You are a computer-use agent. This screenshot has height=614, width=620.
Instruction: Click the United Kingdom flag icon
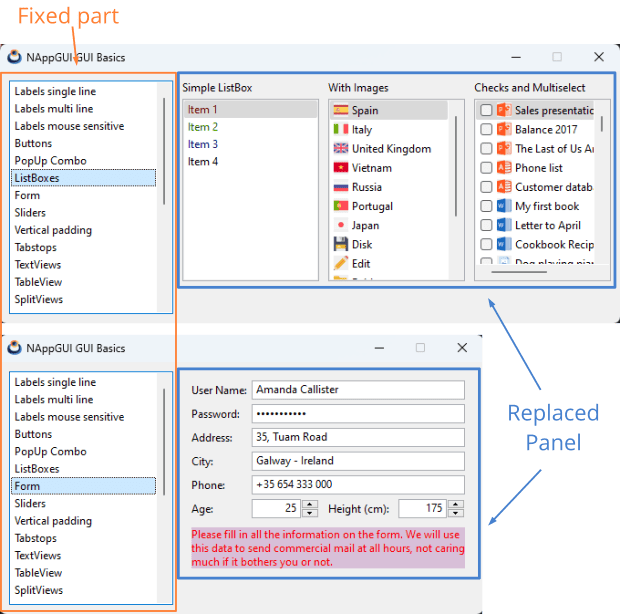tap(340, 148)
